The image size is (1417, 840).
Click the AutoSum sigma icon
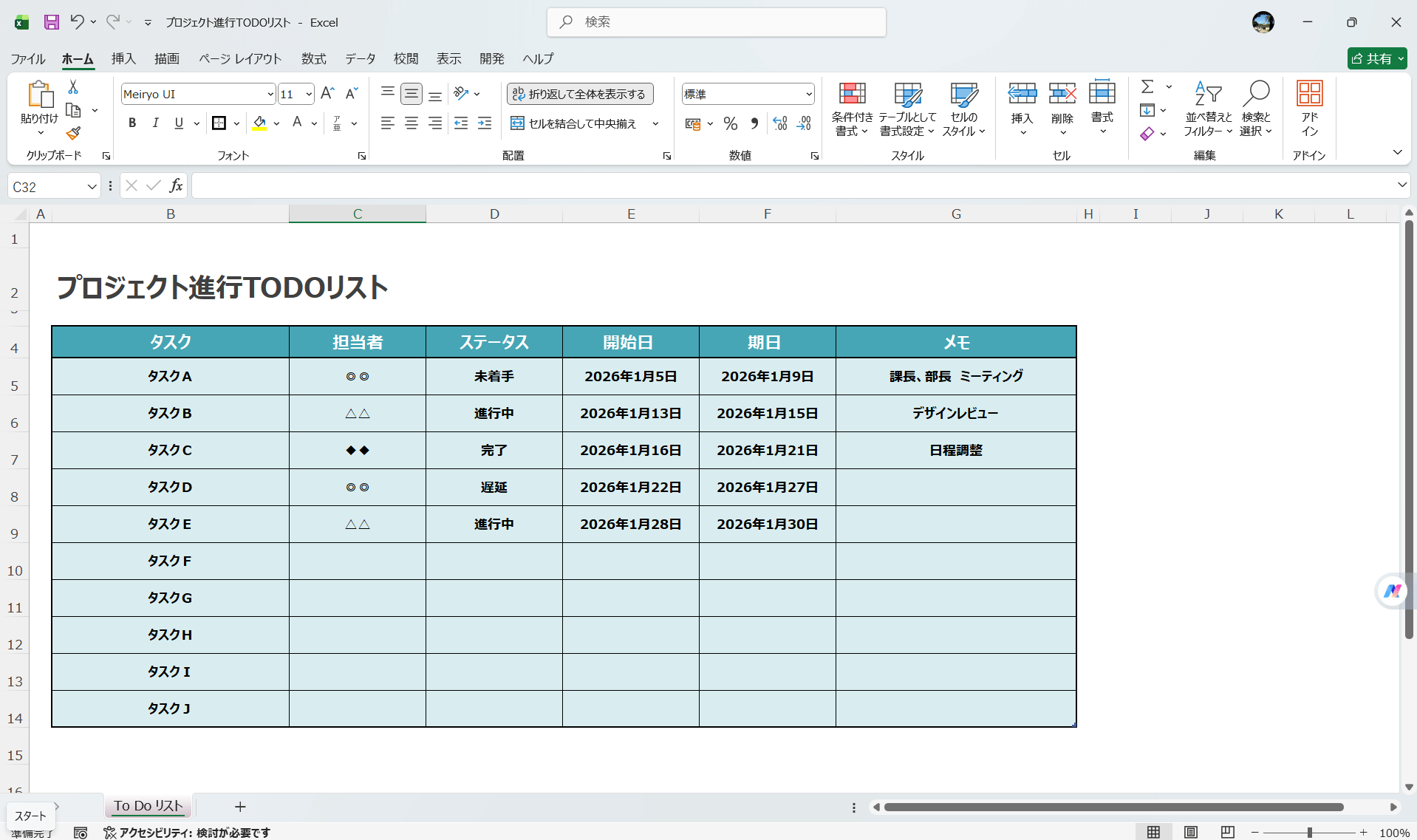click(1147, 87)
